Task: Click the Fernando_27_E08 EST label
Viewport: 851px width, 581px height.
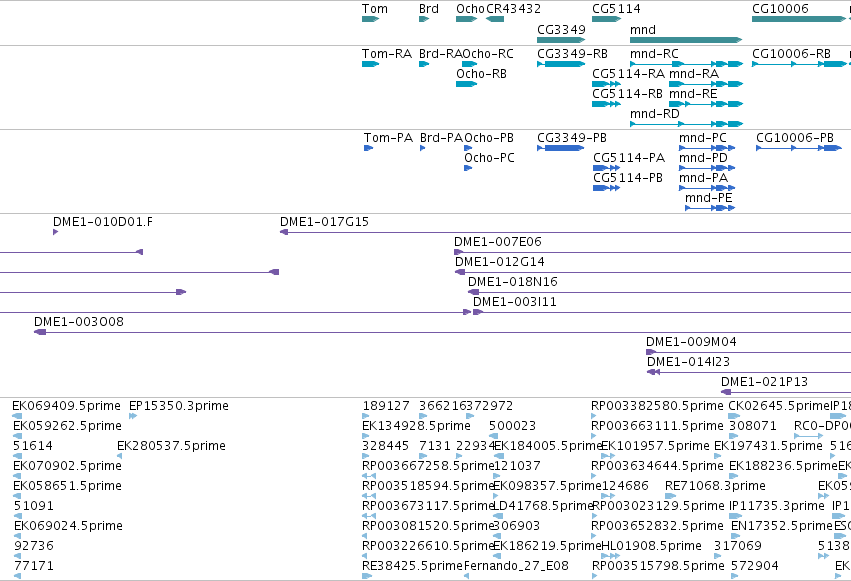Action: click(516, 566)
